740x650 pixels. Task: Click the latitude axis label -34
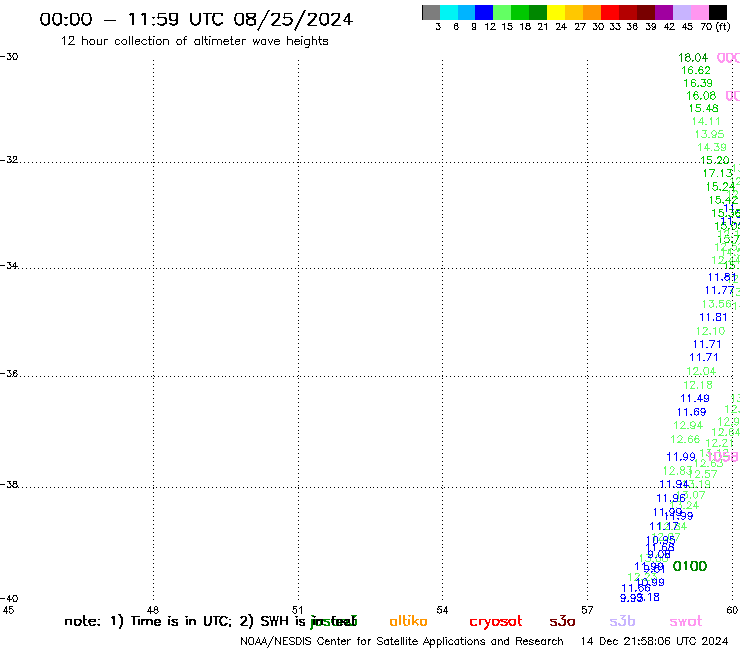(9, 265)
